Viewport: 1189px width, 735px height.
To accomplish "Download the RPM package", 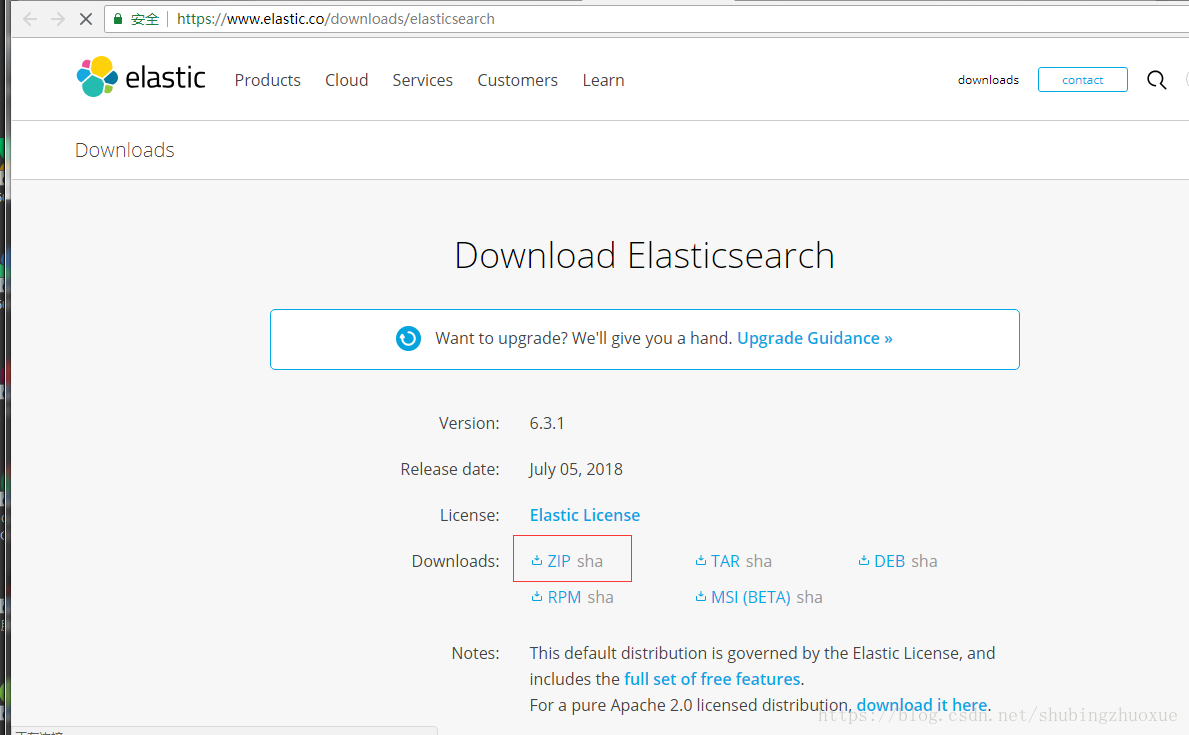I will coord(563,597).
